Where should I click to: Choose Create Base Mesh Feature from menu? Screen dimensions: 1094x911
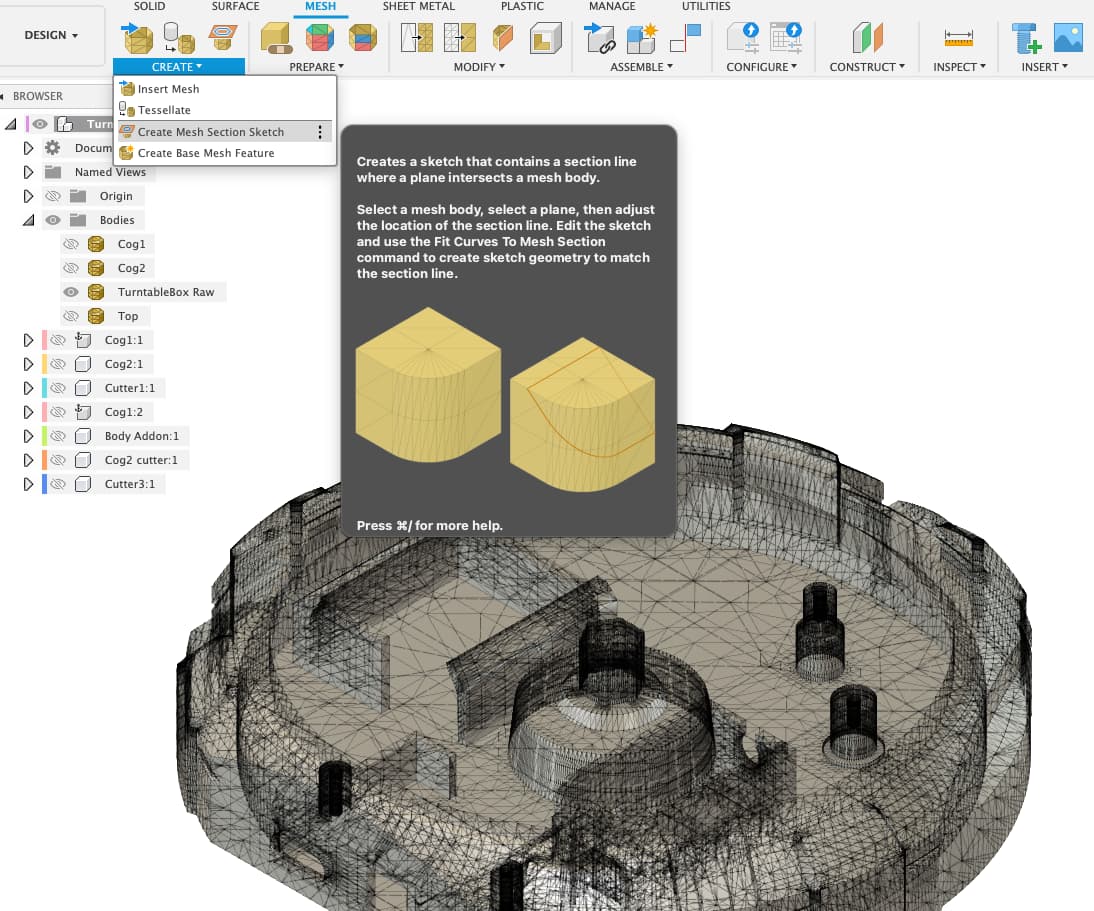[x=205, y=153]
